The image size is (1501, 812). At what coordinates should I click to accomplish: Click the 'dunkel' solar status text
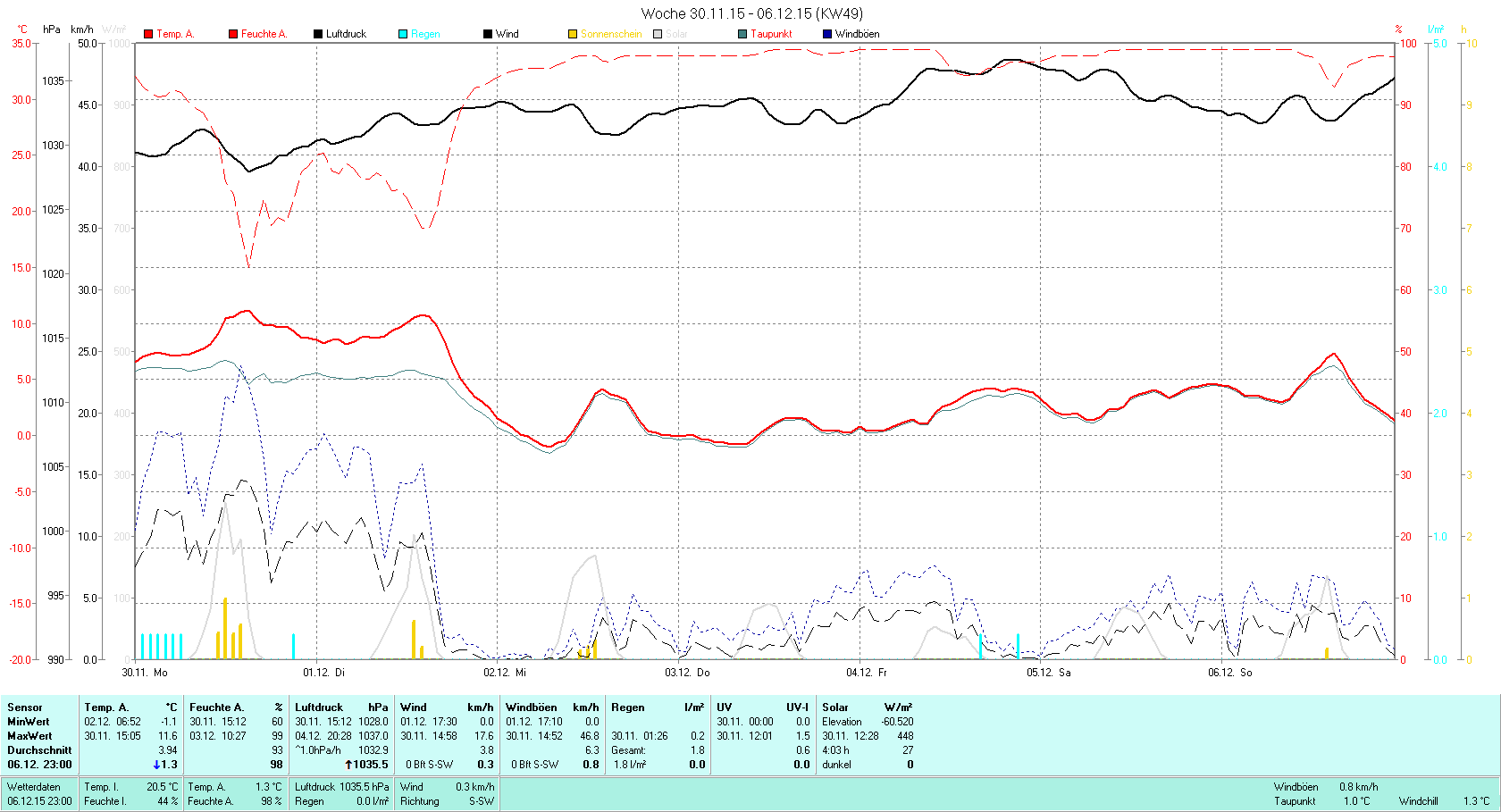pos(837,765)
